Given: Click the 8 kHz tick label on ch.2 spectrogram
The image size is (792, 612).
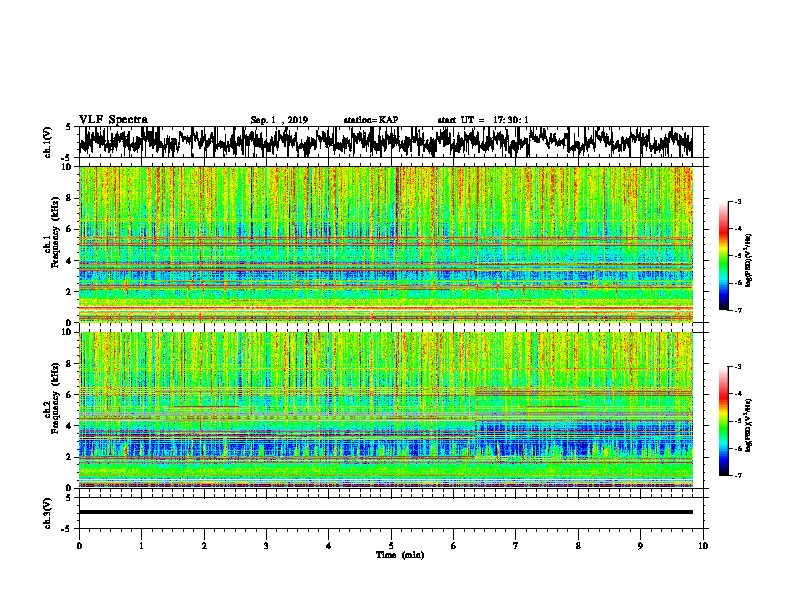Looking at the screenshot, I should point(69,364).
